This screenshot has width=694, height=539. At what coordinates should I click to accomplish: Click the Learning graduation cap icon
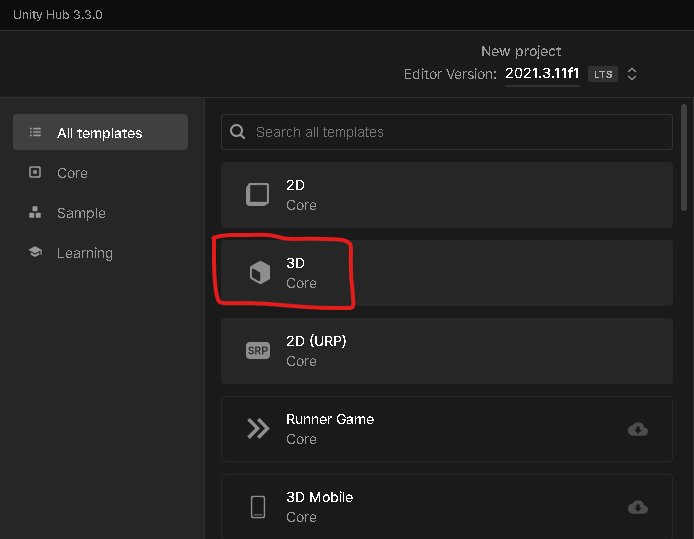point(36,253)
